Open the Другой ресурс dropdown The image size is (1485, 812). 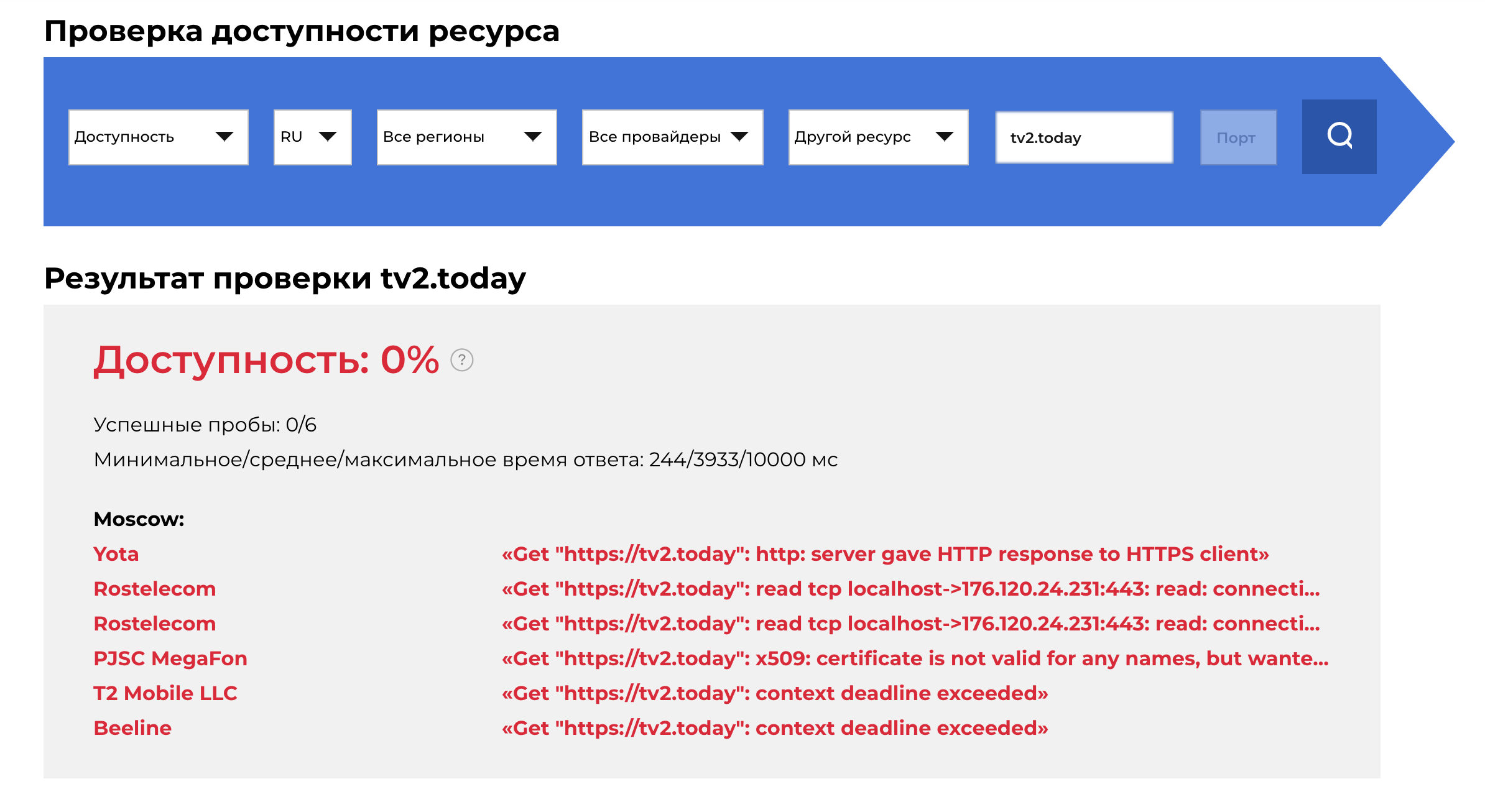point(879,137)
